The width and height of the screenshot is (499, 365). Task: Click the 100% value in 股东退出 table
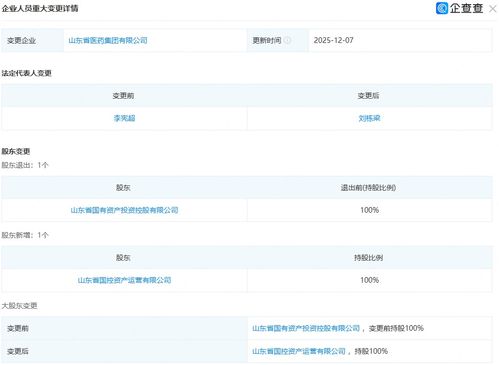point(369,210)
